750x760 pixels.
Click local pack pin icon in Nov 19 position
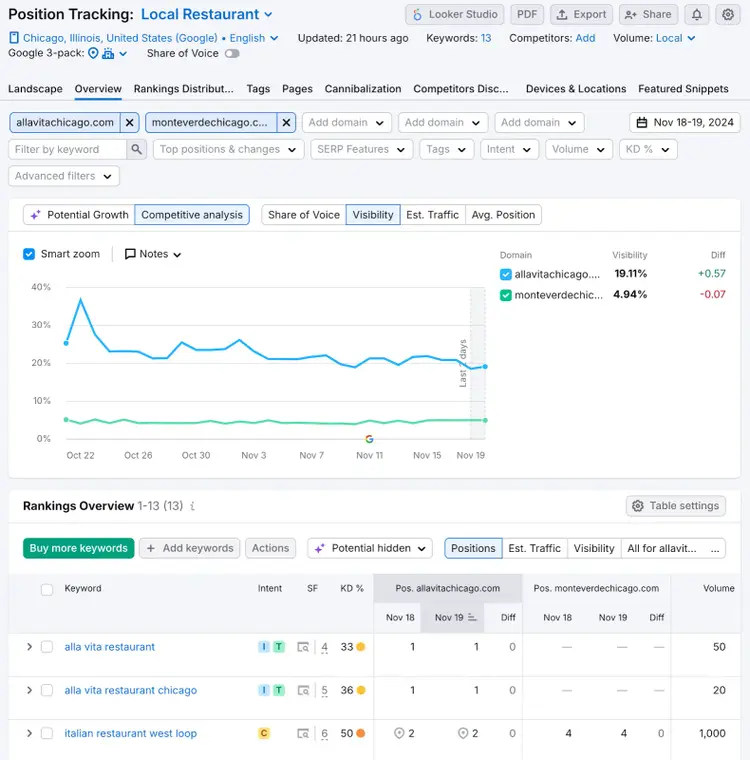[463, 733]
